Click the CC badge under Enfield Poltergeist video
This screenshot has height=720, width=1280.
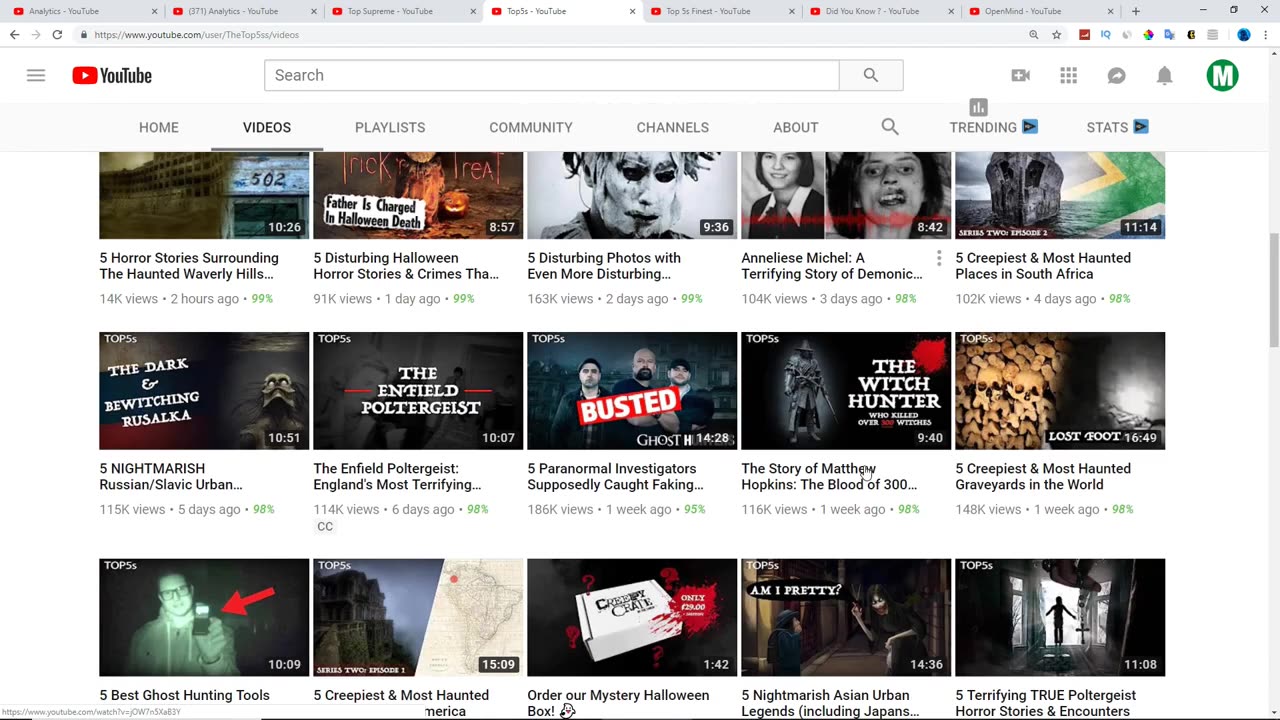325,527
